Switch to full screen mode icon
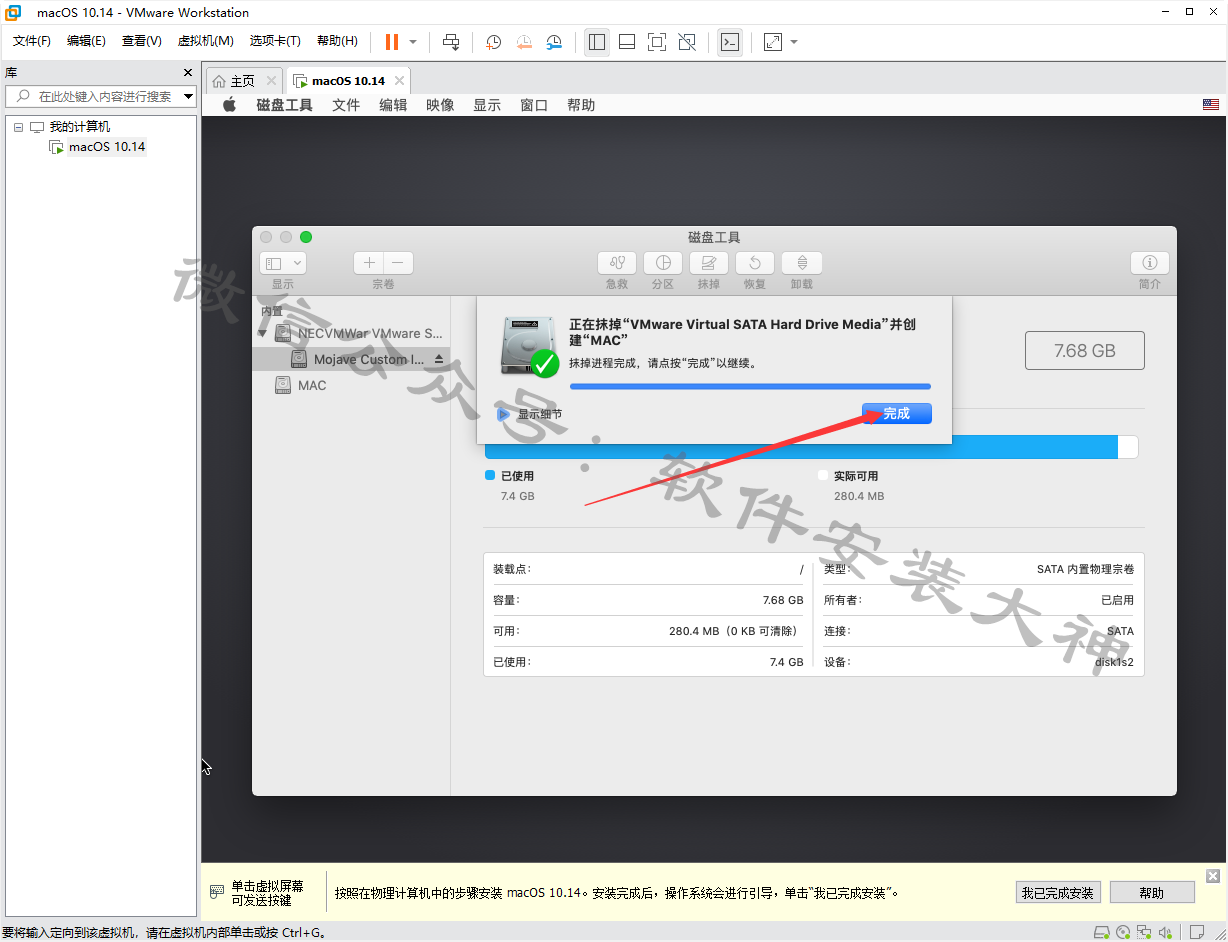The width and height of the screenshot is (1228, 942). 657,42
